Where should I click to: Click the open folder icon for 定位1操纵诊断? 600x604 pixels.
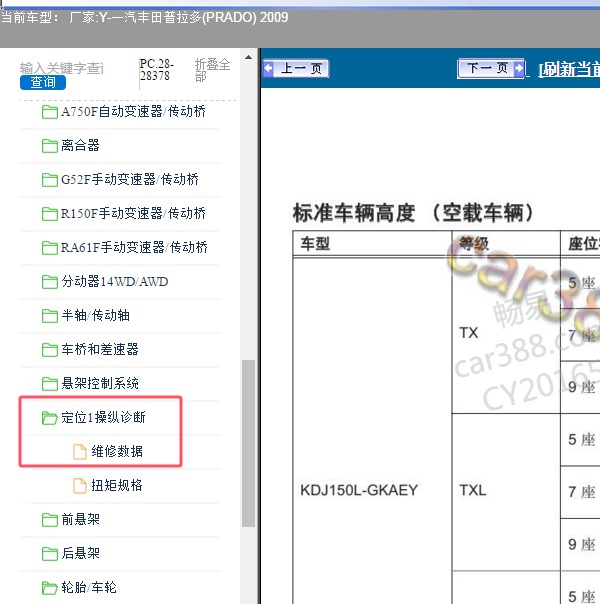(x=50, y=418)
